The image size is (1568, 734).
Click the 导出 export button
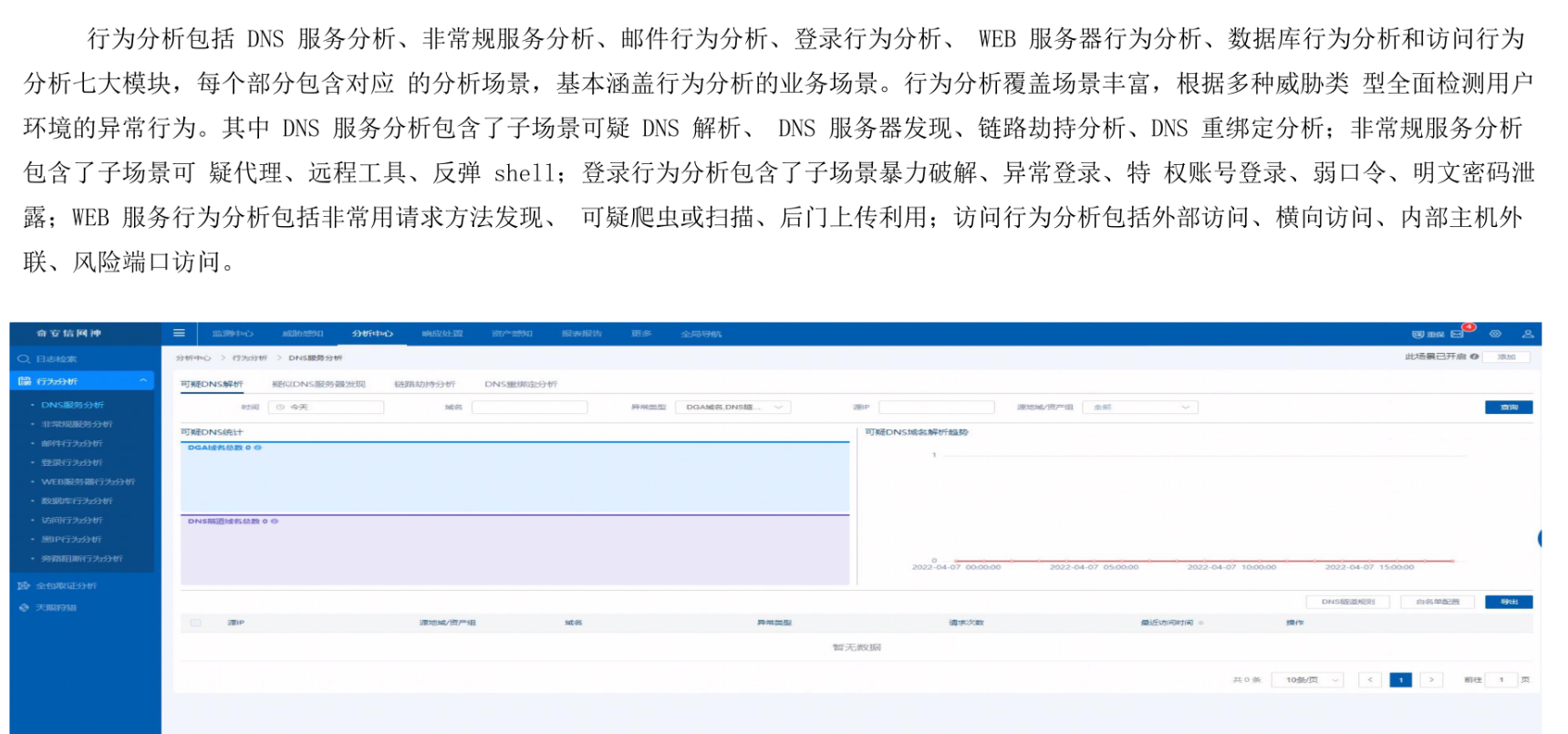1508,602
